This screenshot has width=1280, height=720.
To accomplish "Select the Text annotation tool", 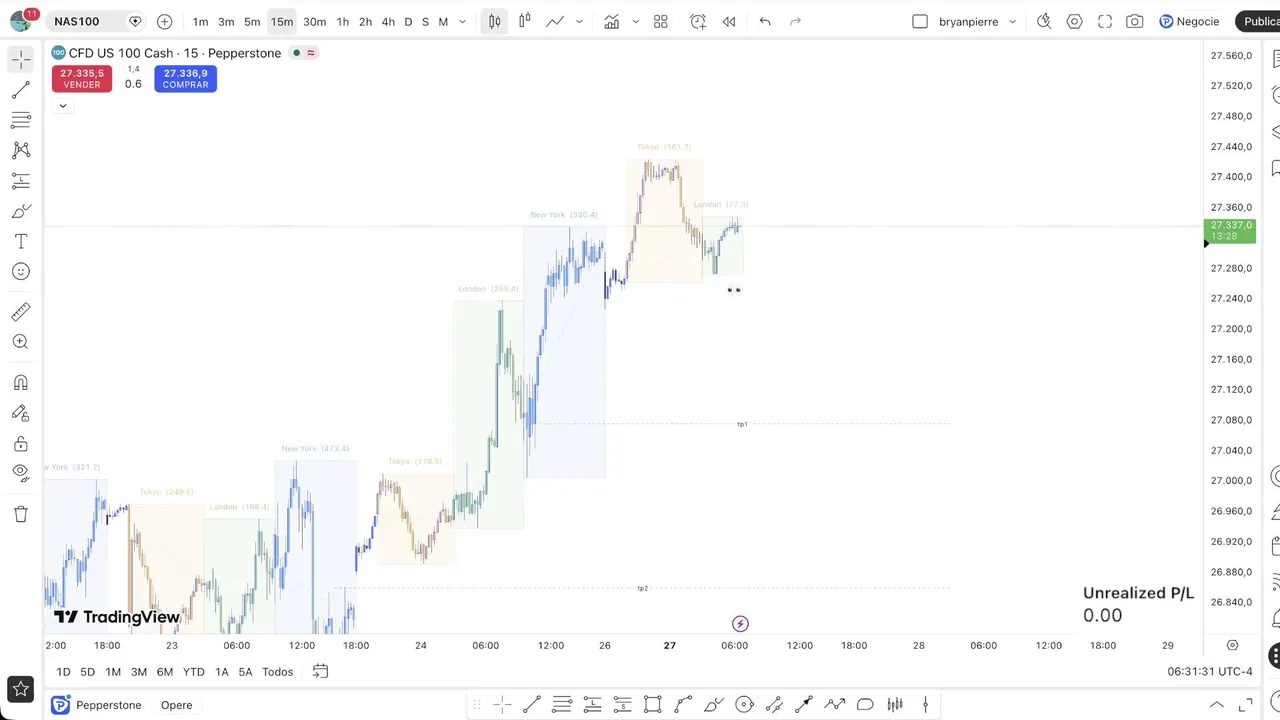I will [21, 242].
